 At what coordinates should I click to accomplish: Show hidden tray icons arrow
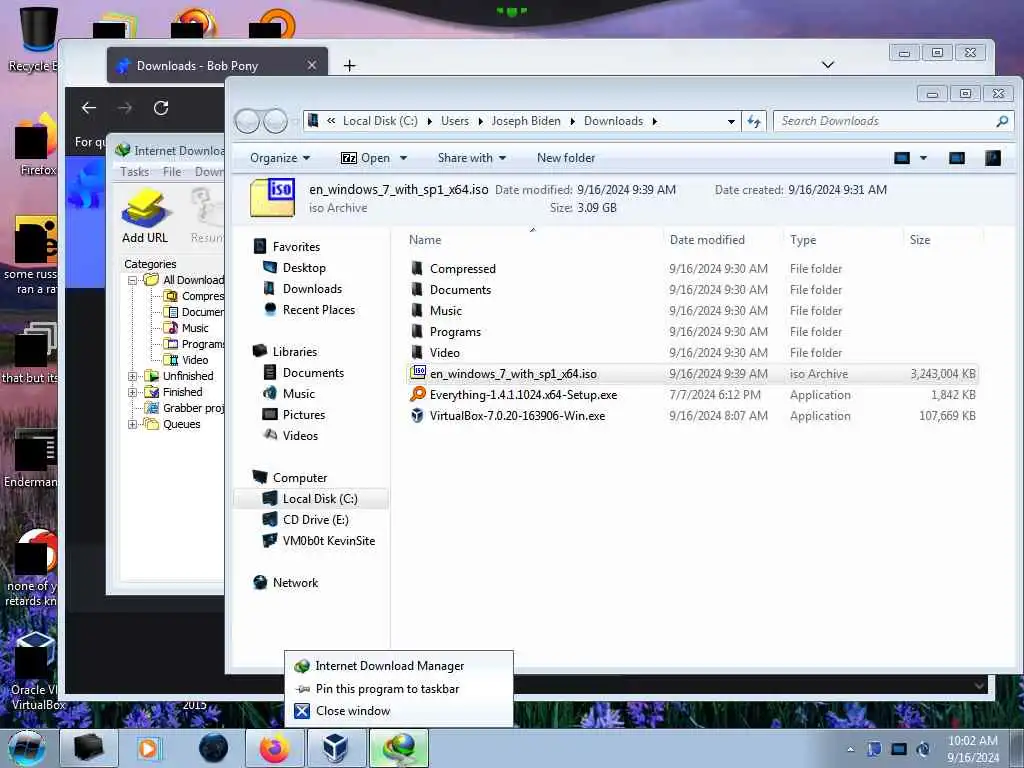[850, 749]
